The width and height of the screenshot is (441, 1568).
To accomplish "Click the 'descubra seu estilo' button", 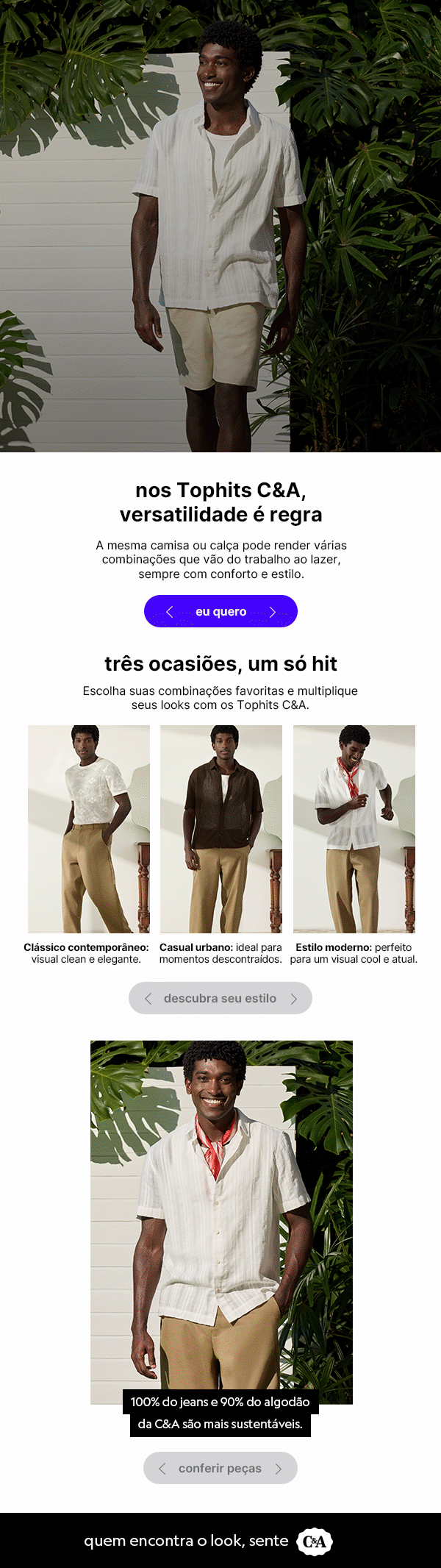I will pyautogui.click(x=220, y=998).
